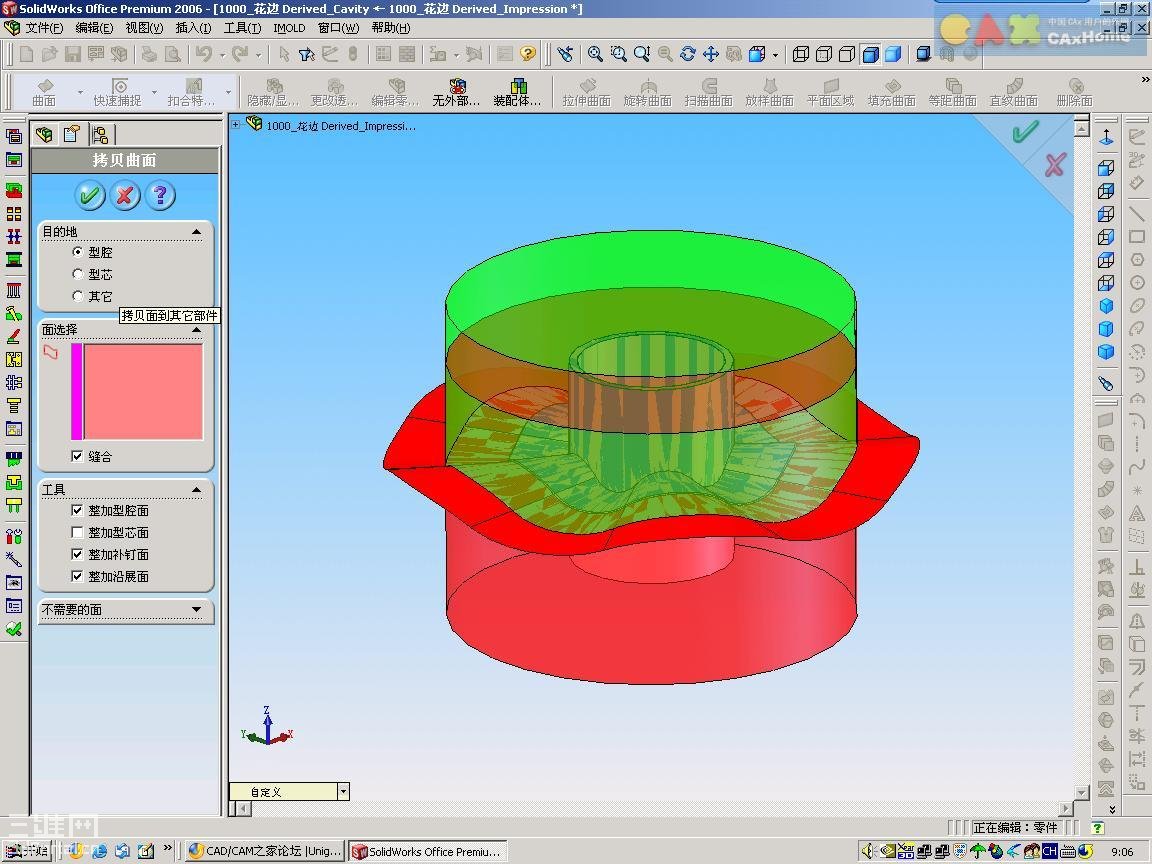Toggle the 缝合 checkbox
1152x864 pixels.
click(77, 456)
